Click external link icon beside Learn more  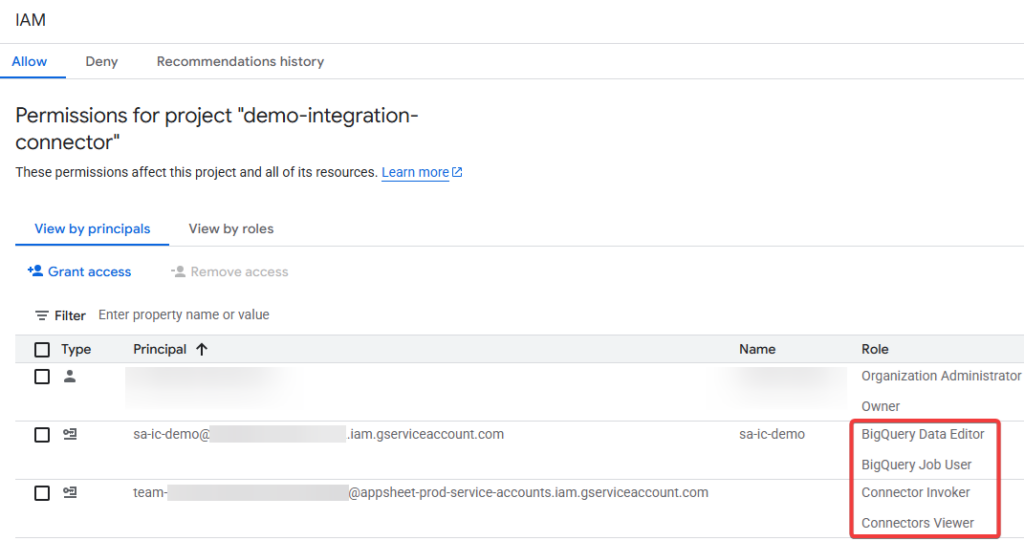pyautogui.click(x=457, y=172)
